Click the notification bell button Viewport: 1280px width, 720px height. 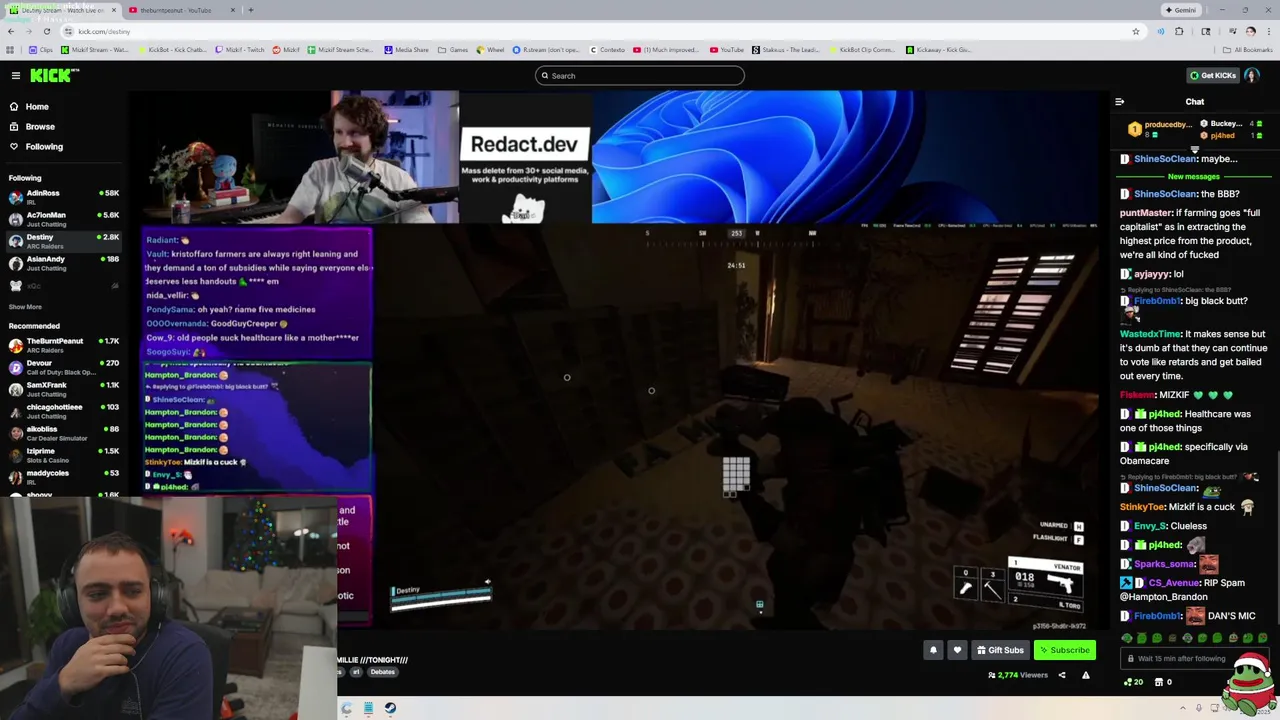(933, 650)
